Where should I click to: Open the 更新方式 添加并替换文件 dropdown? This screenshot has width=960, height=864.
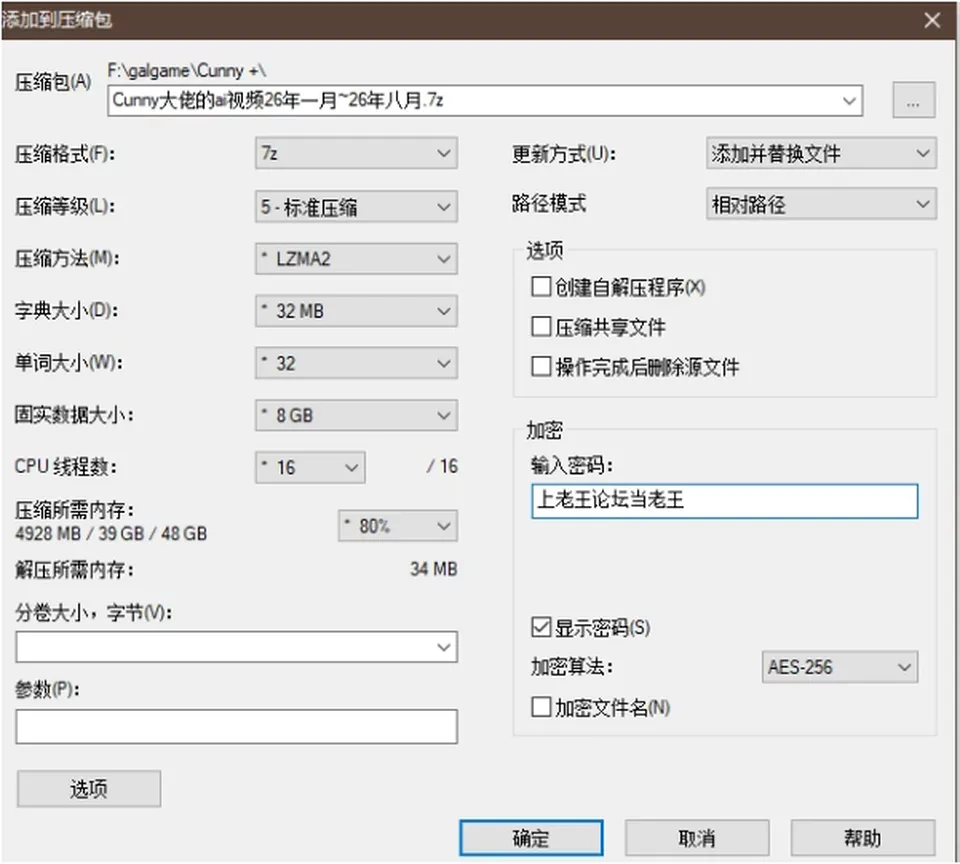click(821, 153)
